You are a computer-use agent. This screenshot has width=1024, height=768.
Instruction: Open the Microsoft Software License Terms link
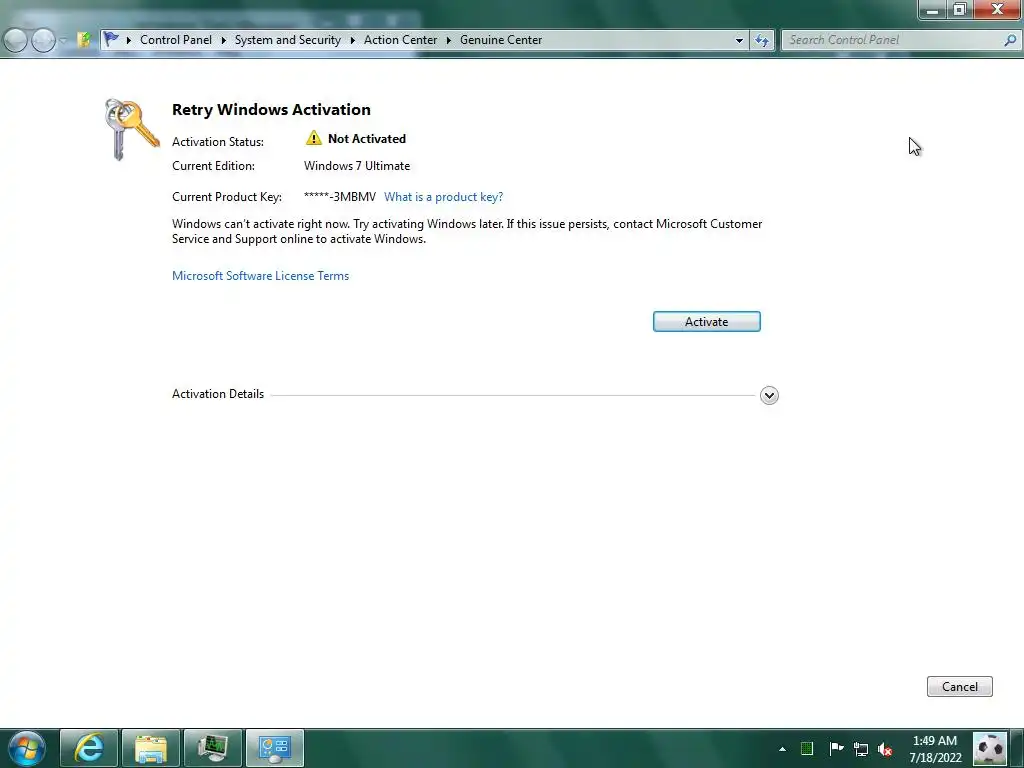(261, 276)
